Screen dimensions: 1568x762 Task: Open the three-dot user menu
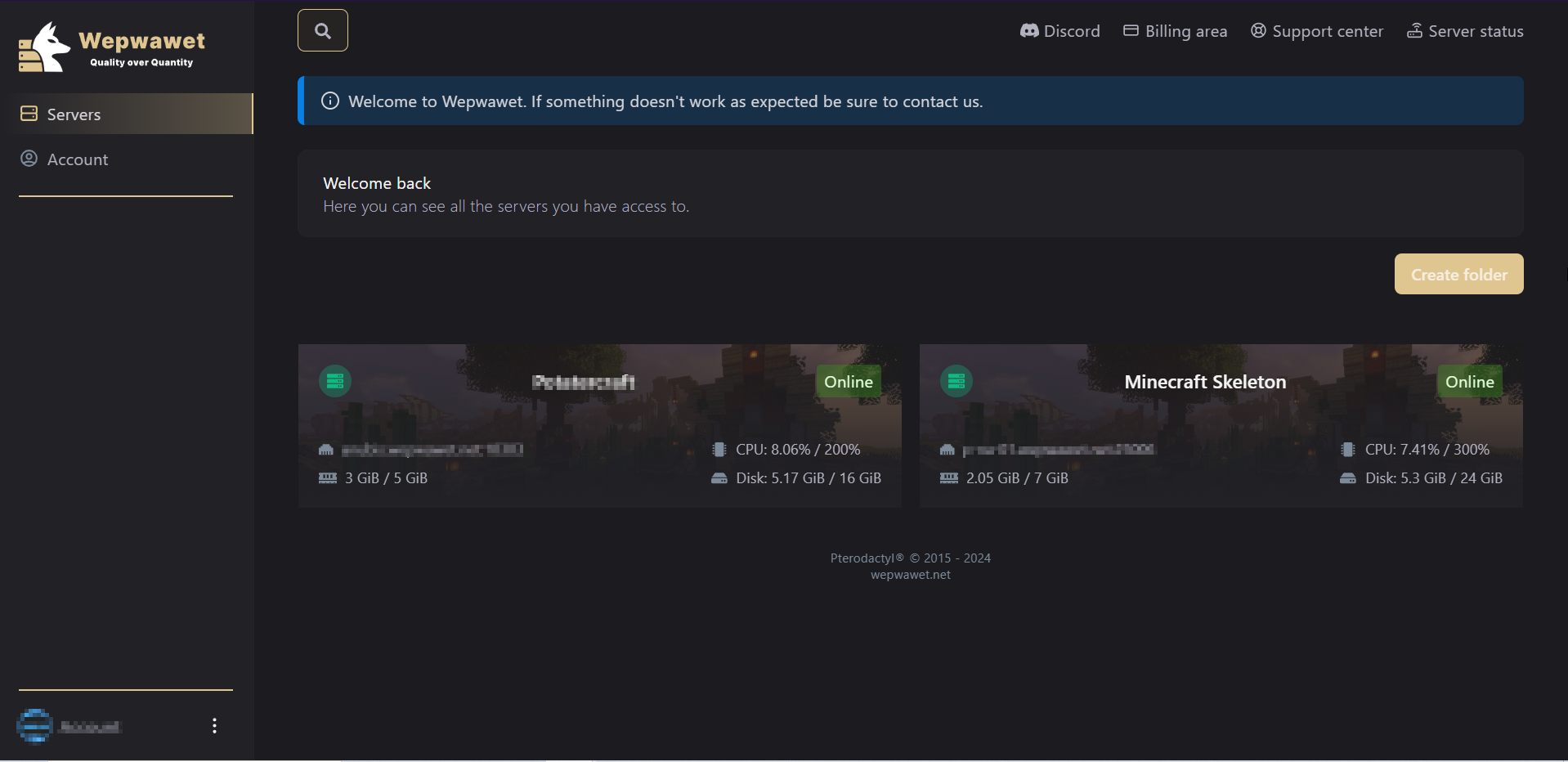tap(214, 726)
